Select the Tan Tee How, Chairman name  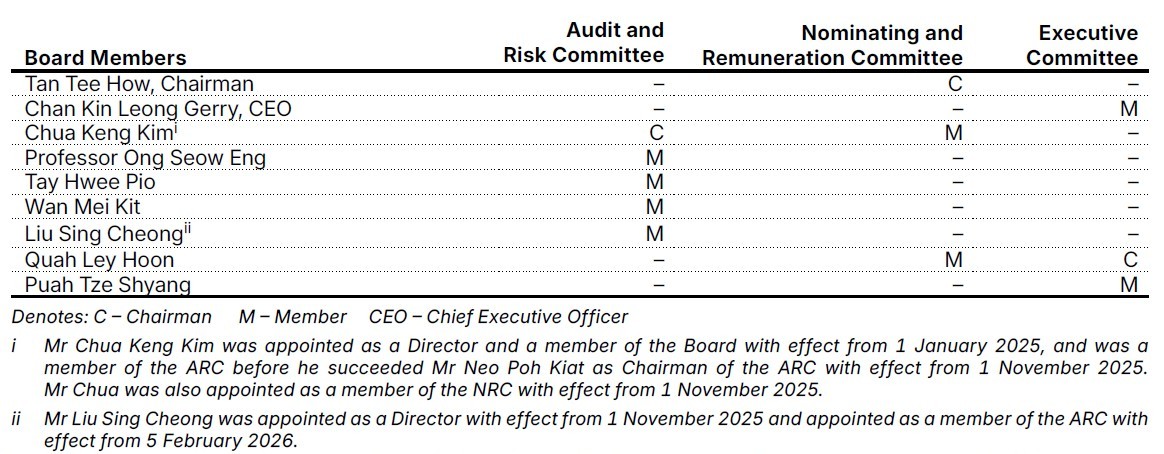(139, 84)
